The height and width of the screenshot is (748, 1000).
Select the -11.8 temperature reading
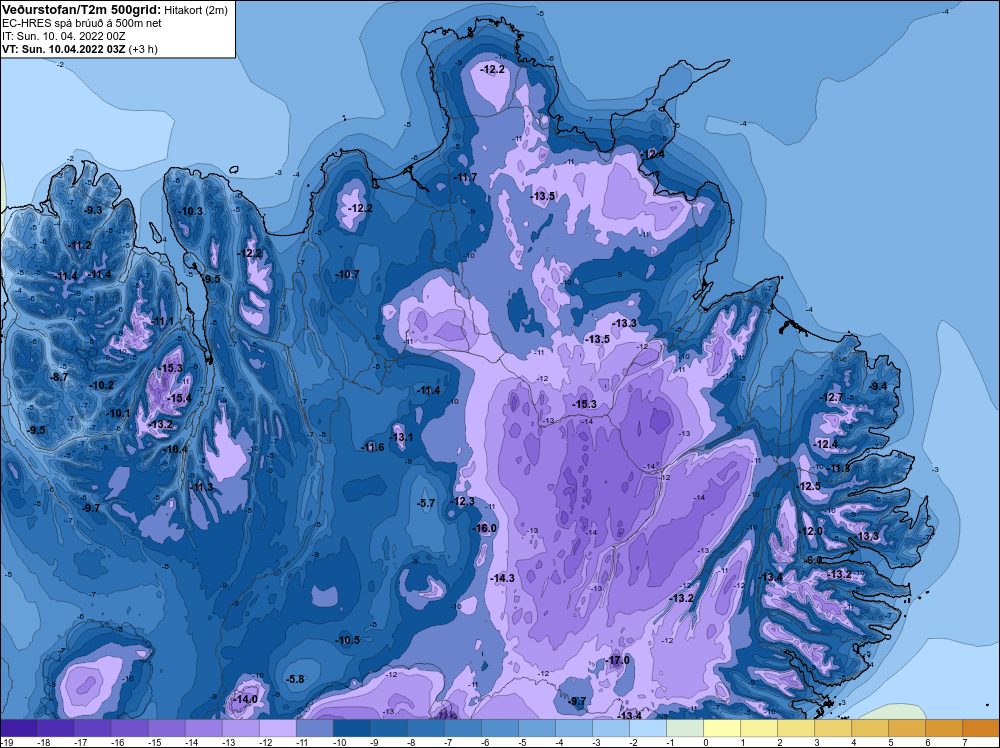pos(839,468)
